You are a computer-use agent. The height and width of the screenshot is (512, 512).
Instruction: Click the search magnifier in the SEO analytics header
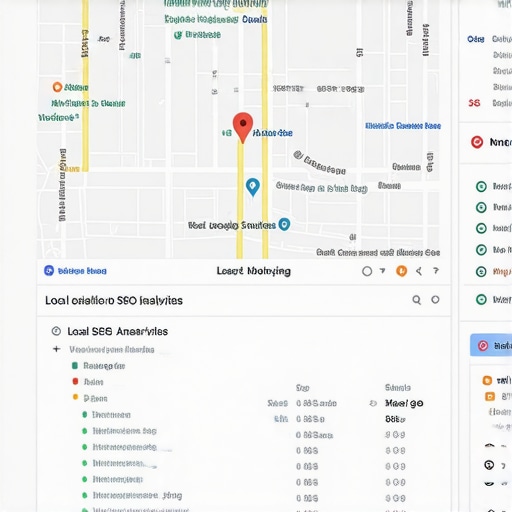[x=416, y=300]
